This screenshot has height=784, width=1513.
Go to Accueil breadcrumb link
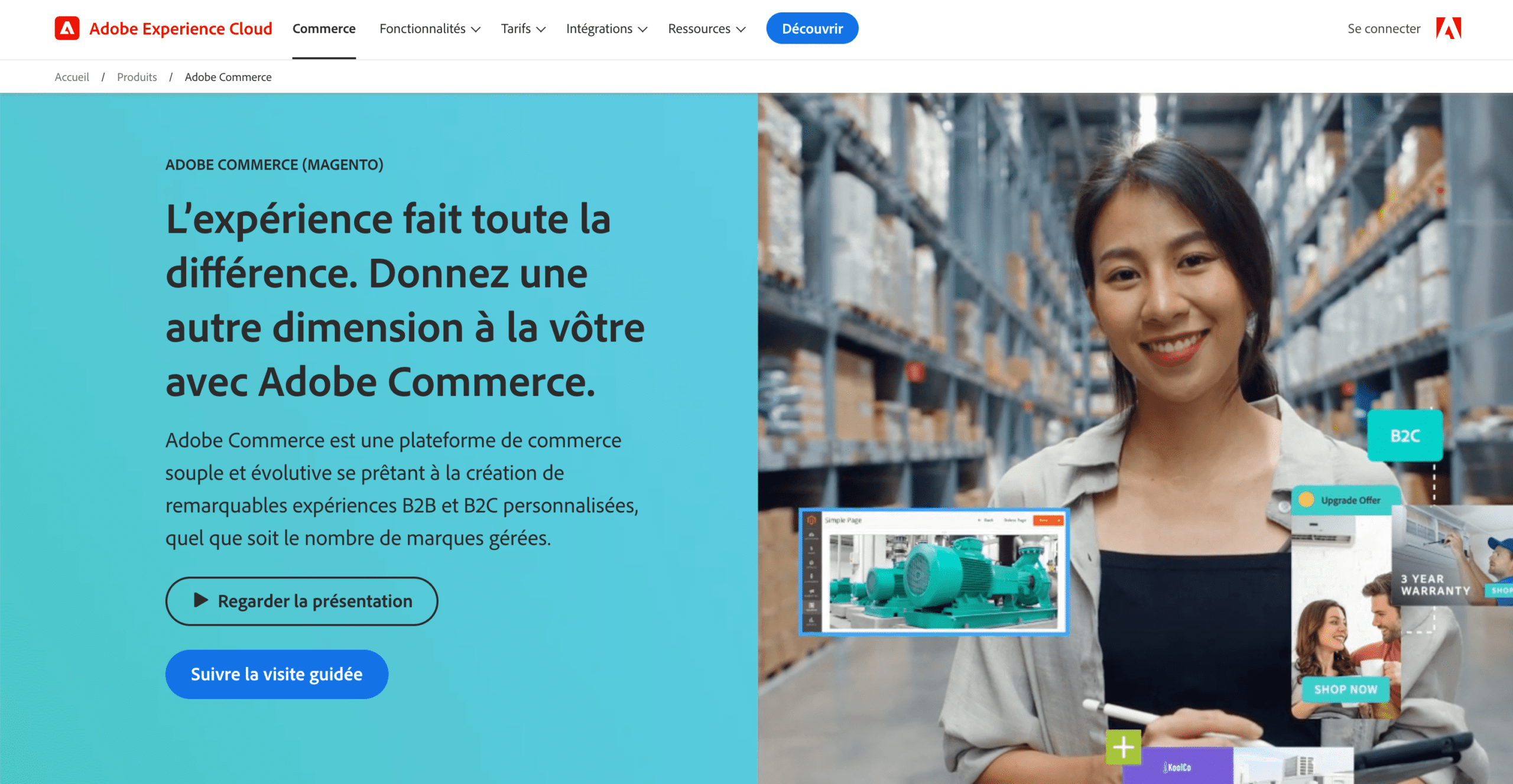[72, 77]
